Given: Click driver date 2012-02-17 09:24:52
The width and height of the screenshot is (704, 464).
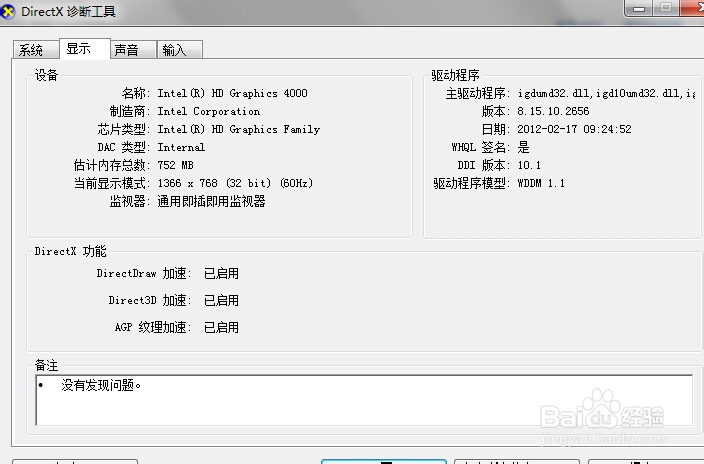Looking at the screenshot, I should [574, 129].
